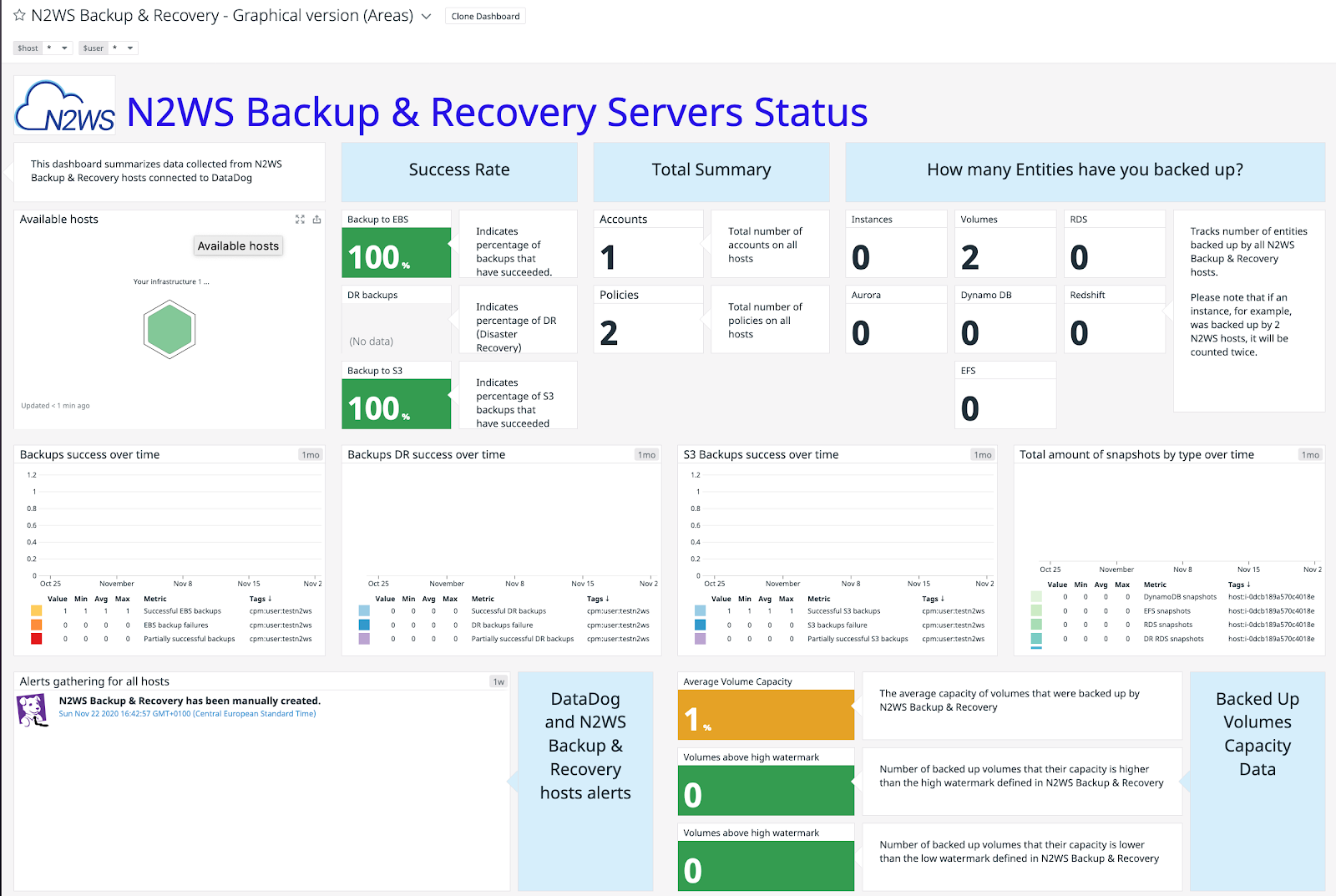Click the Average Volume Capacity 1% tile

coord(766,706)
